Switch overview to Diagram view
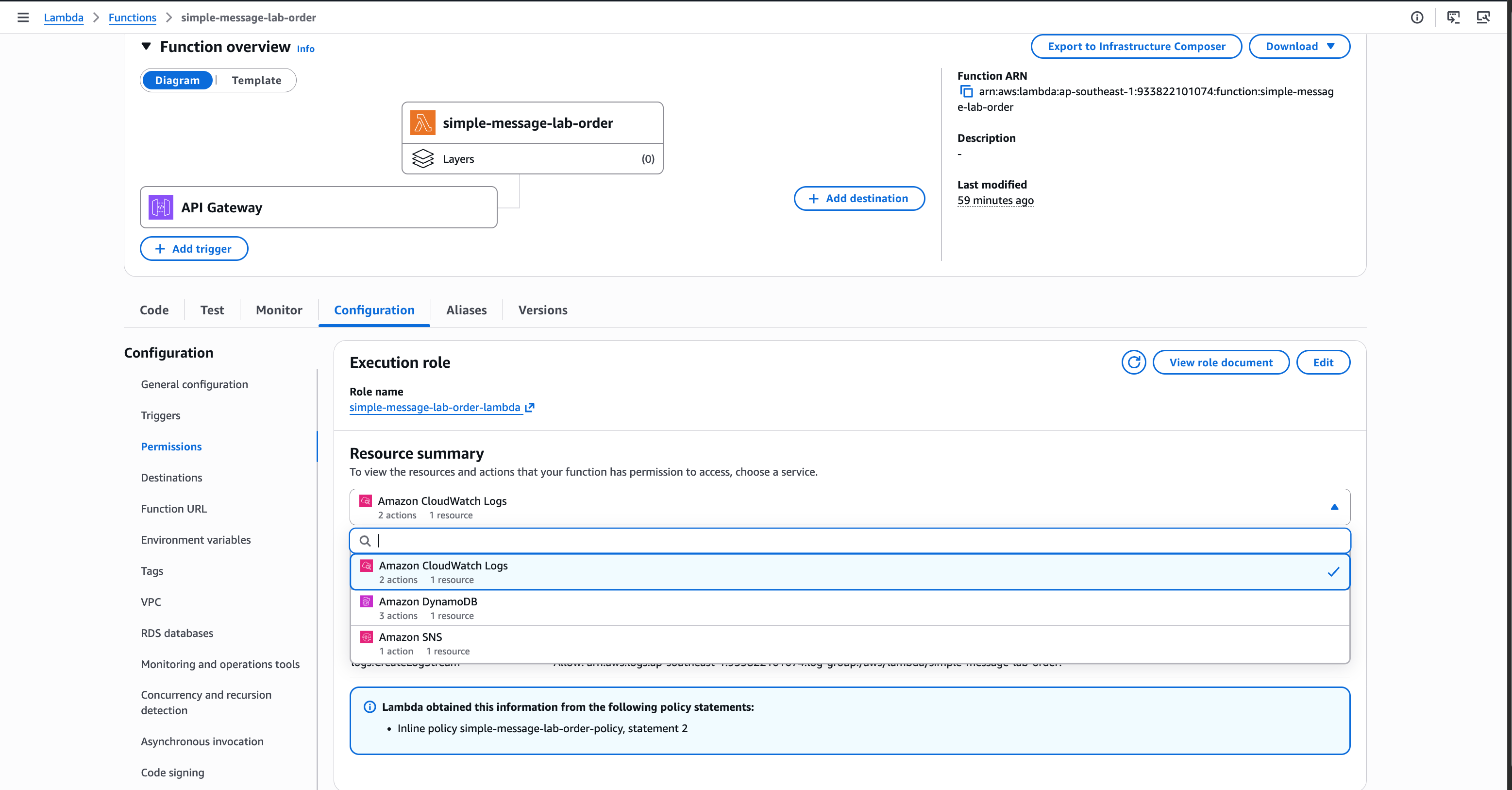The height and width of the screenshot is (790, 1512). tap(177, 81)
